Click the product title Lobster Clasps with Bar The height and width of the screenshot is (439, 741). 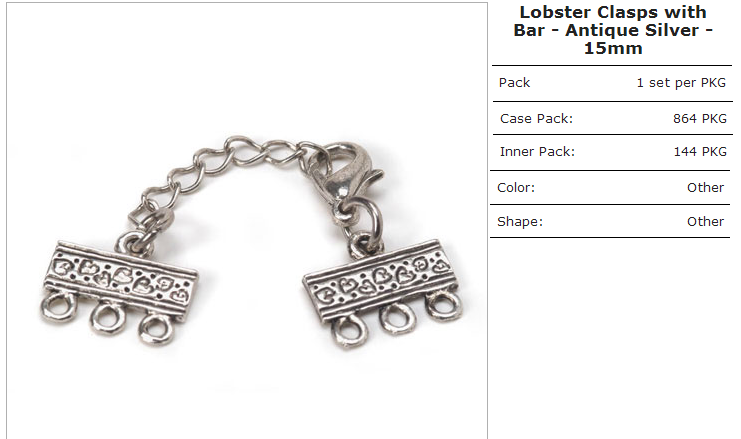(x=613, y=30)
